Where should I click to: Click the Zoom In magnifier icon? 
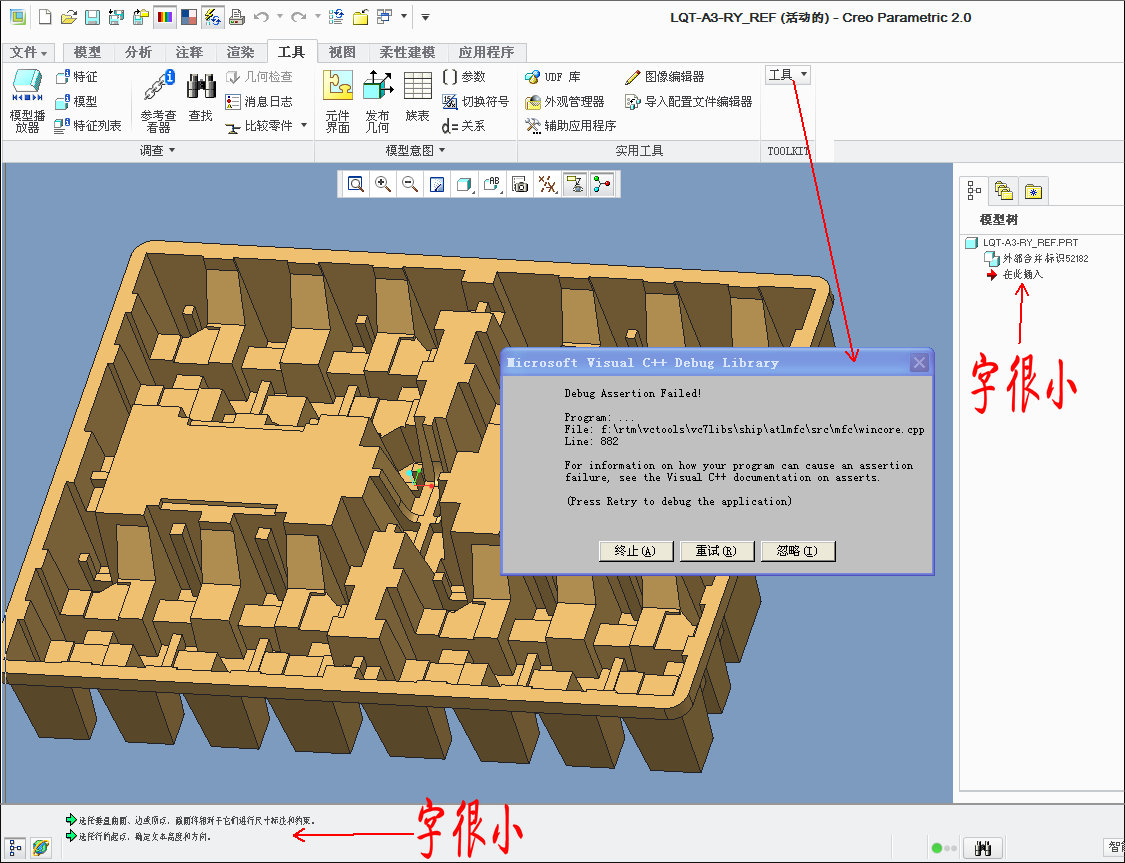click(x=383, y=184)
